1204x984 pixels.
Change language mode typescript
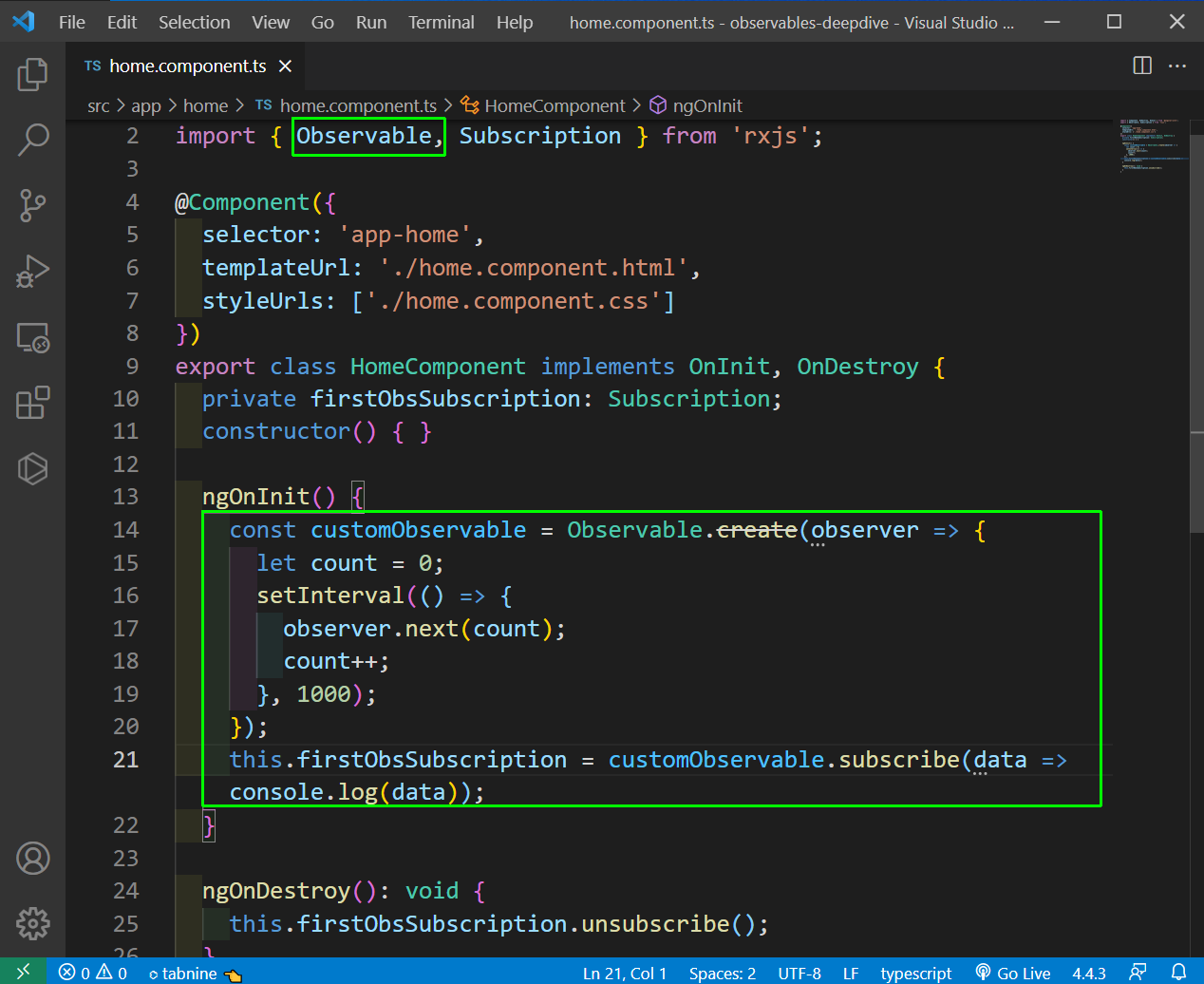click(x=915, y=973)
